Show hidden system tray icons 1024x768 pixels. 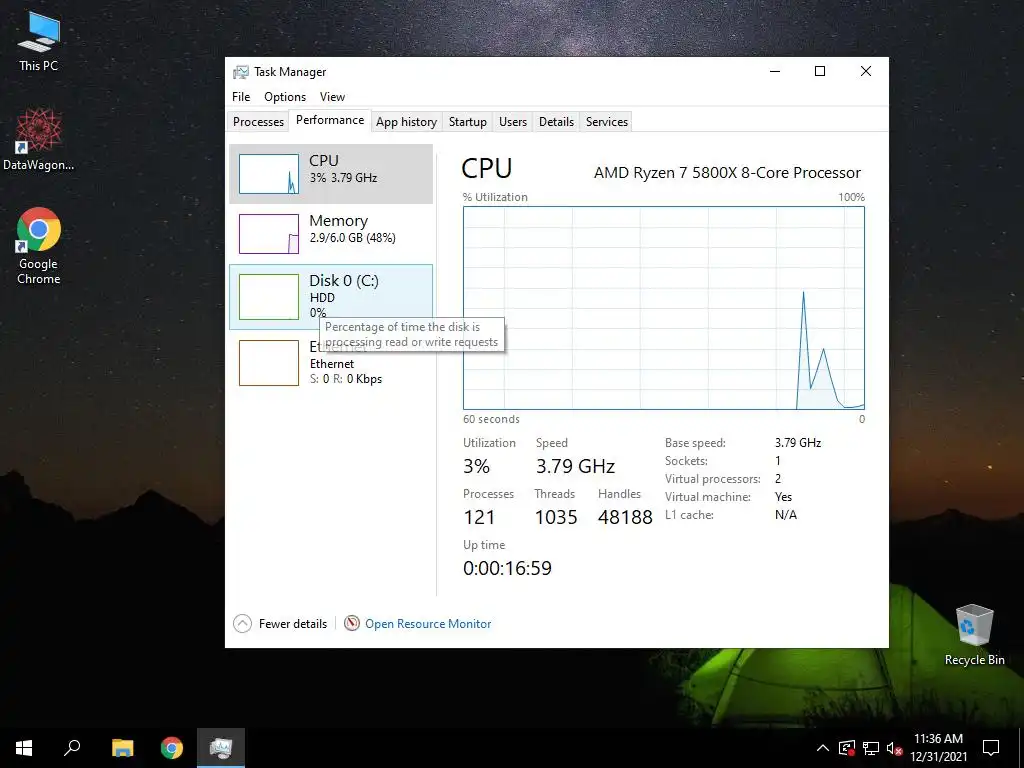point(823,748)
